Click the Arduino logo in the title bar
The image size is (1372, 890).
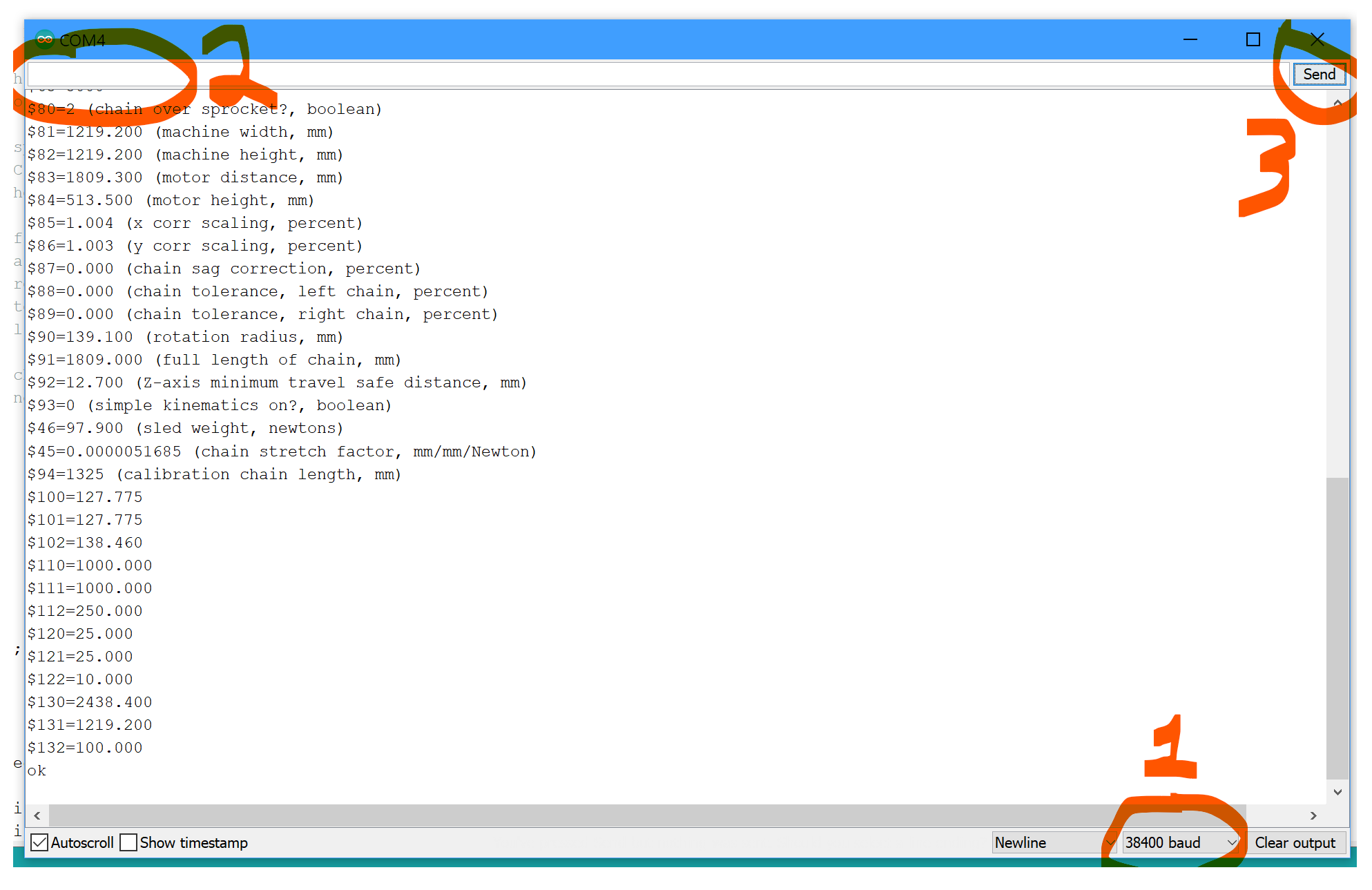pos(45,39)
